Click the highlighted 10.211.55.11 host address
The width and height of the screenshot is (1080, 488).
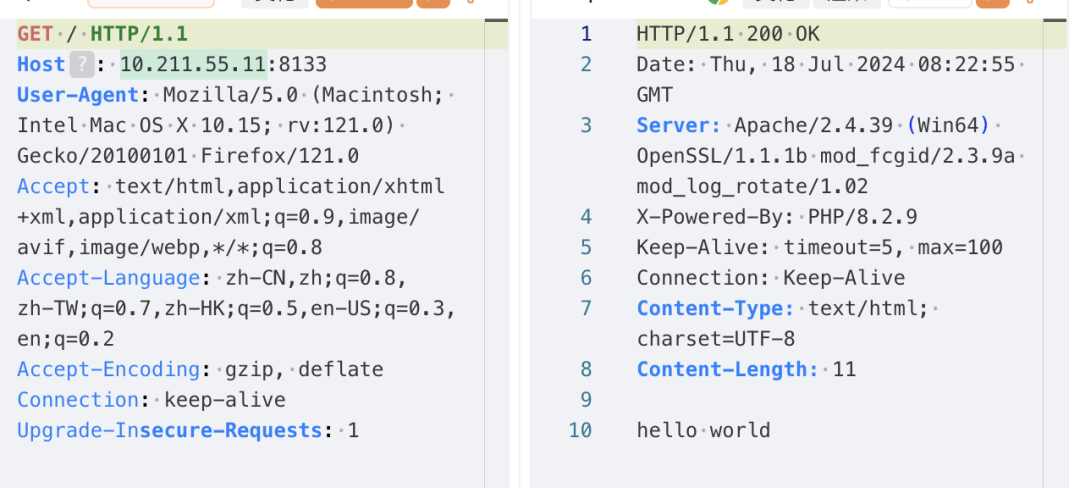point(194,65)
